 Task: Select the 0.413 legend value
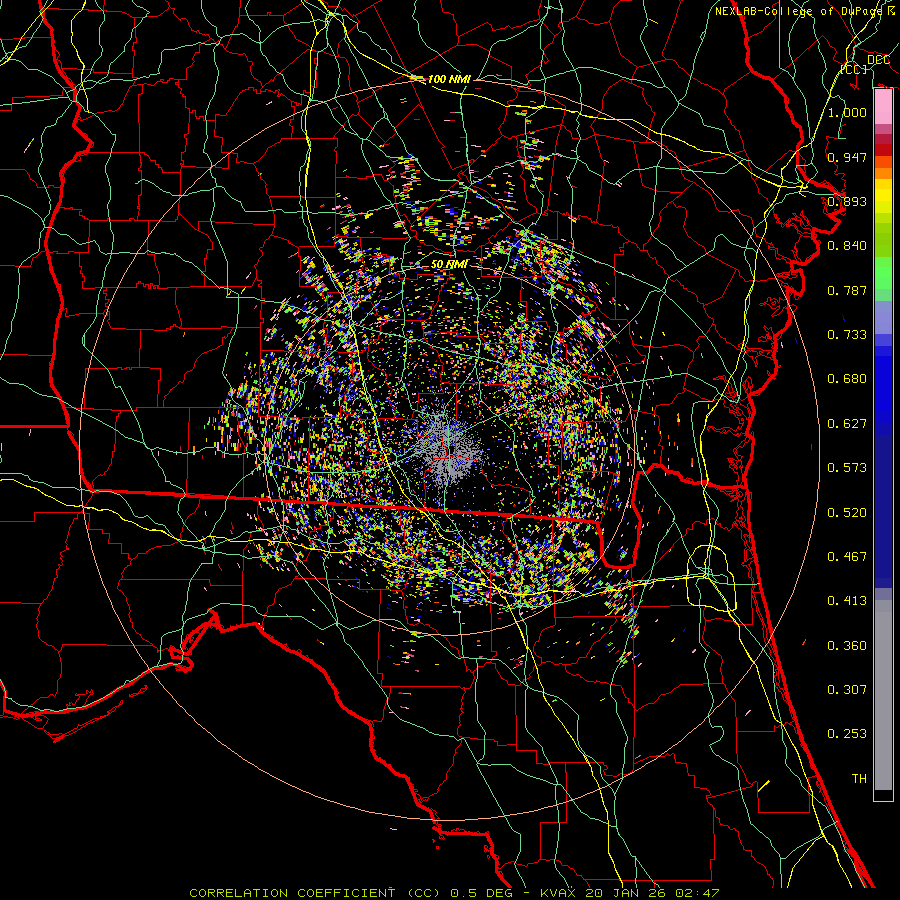847,600
